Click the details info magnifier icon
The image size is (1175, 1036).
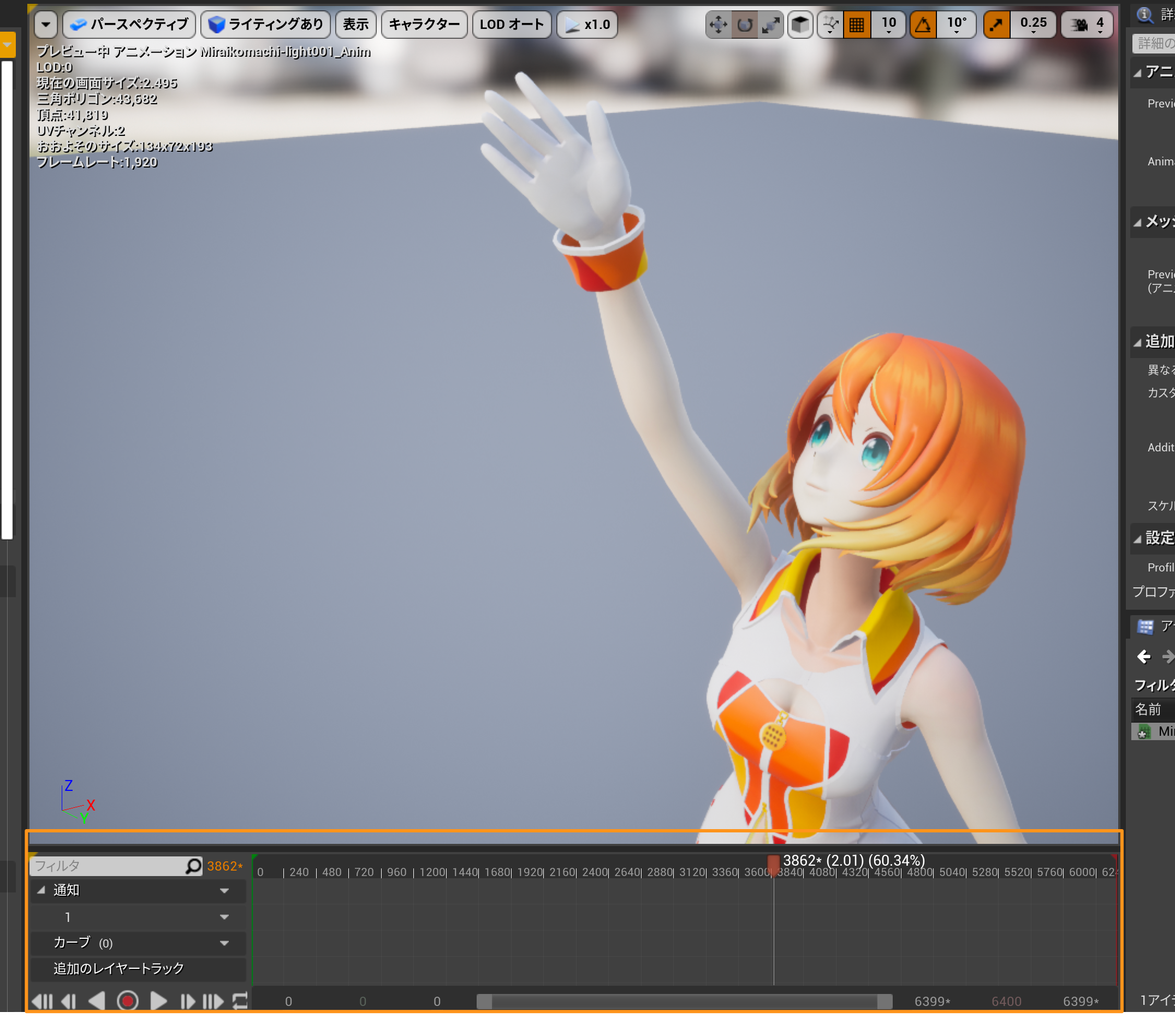pyautogui.click(x=1145, y=14)
